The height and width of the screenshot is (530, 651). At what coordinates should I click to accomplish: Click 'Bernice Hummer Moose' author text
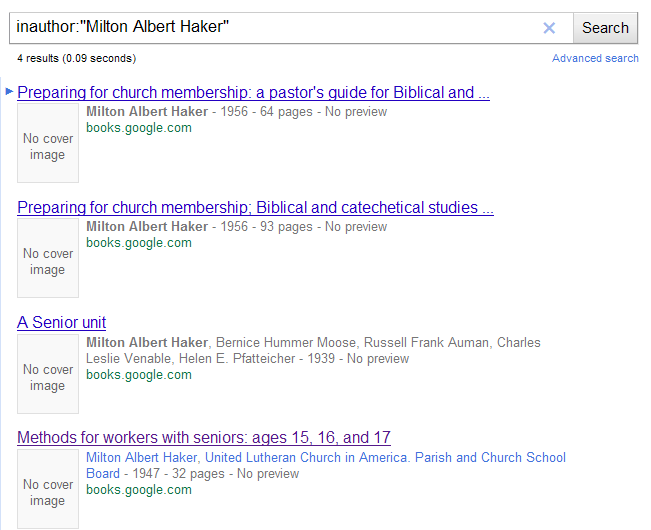(x=286, y=342)
